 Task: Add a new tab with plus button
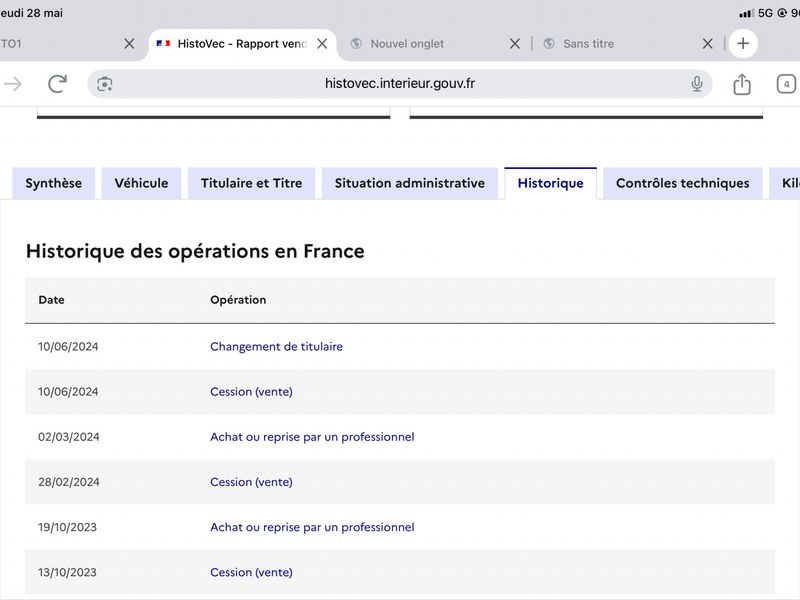tap(743, 43)
